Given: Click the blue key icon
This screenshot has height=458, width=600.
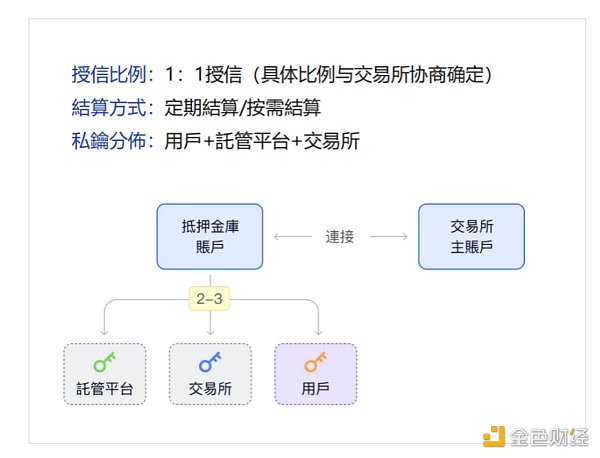Looking at the screenshot, I should (x=210, y=362).
